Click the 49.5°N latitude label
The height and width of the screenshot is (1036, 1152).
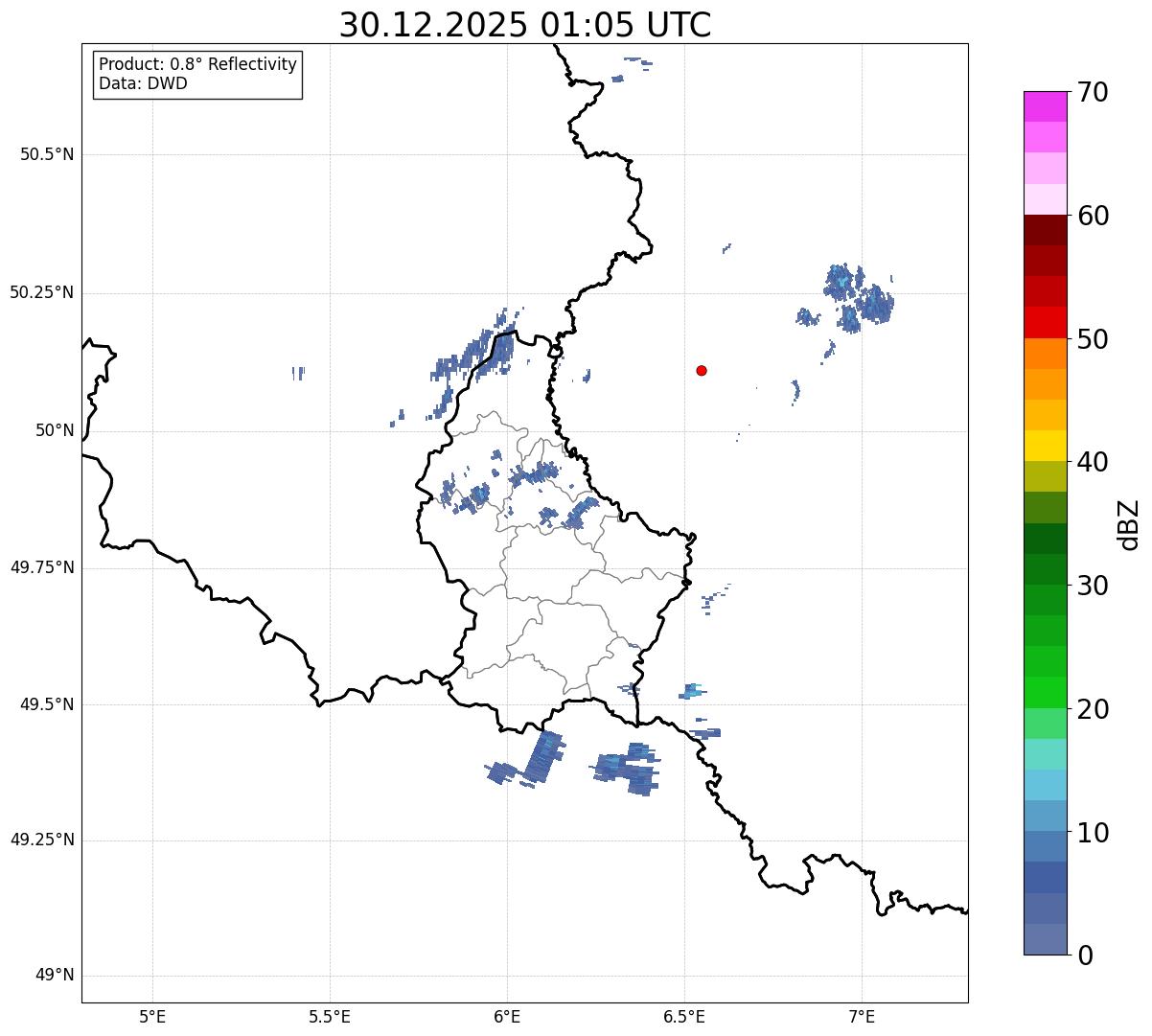(x=47, y=704)
